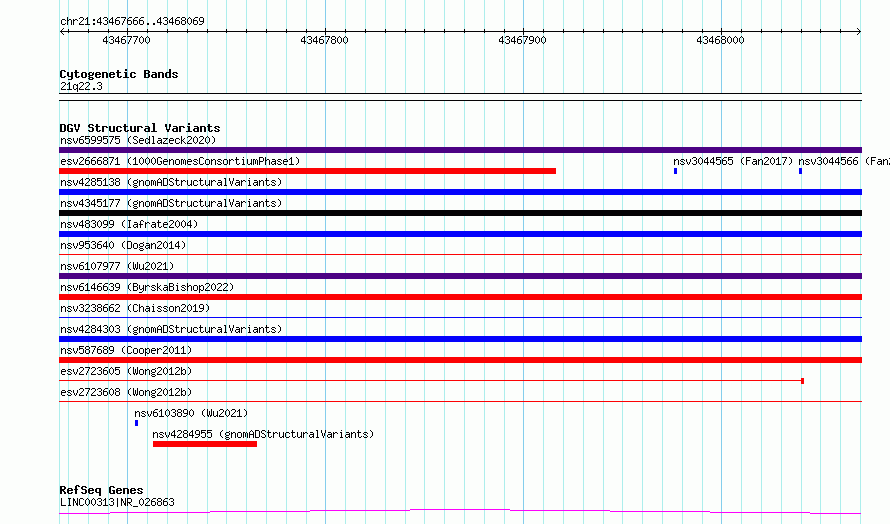Open nsv6107977 (Wu2021) label

click(x=117, y=266)
